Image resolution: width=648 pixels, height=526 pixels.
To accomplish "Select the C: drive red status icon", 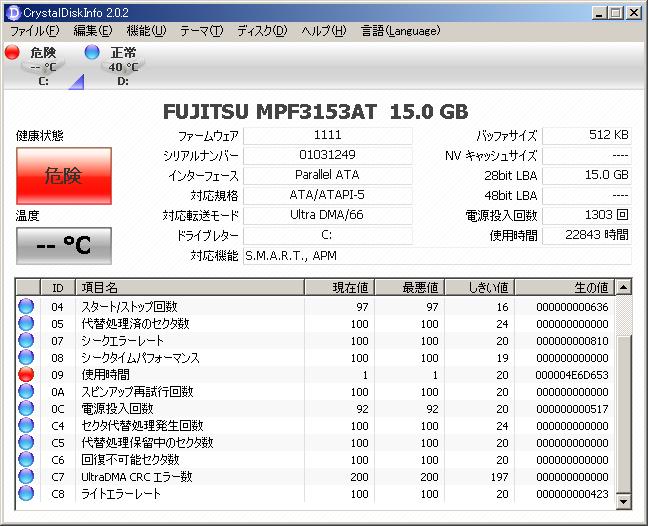I will click(12, 52).
